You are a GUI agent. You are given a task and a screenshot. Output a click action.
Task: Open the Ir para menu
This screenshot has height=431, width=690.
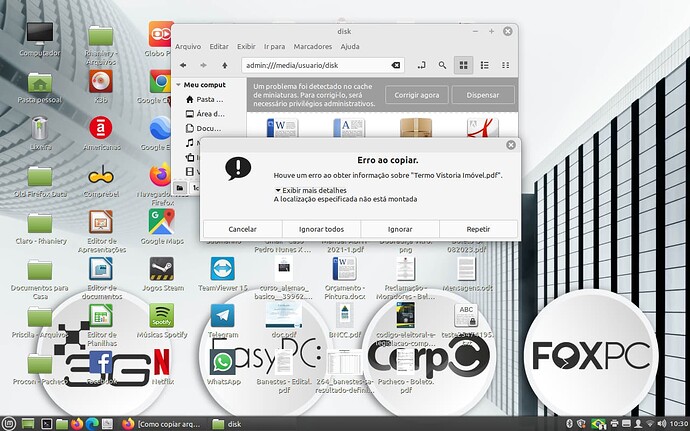(275, 46)
